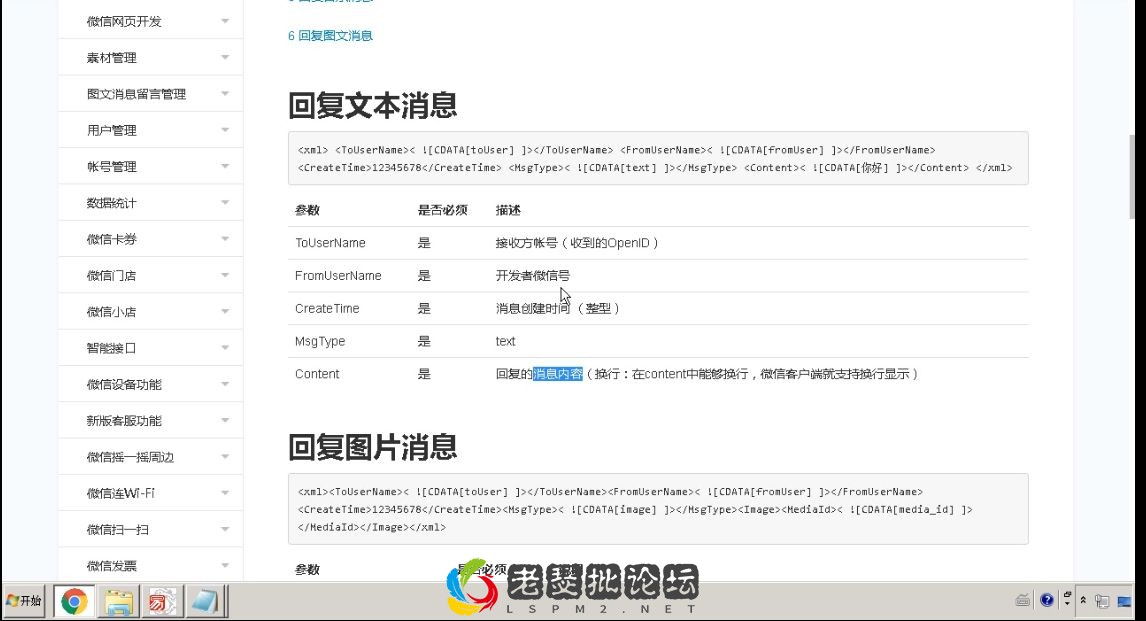Open the 回复图文消息 link

pyautogui.click(x=330, y=36)
